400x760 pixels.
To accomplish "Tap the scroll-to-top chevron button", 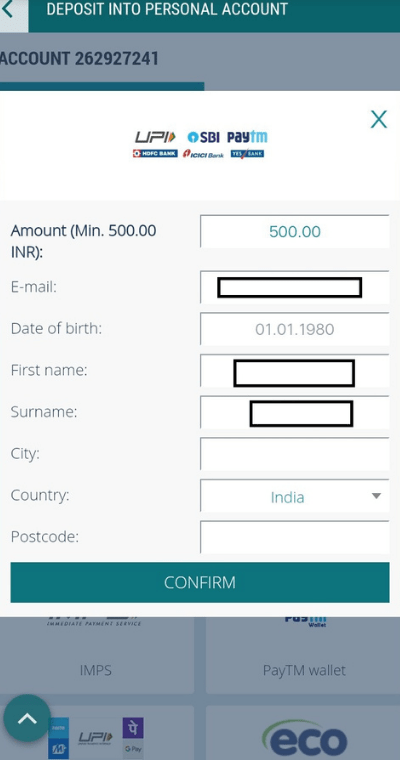I will click(27, 718).
